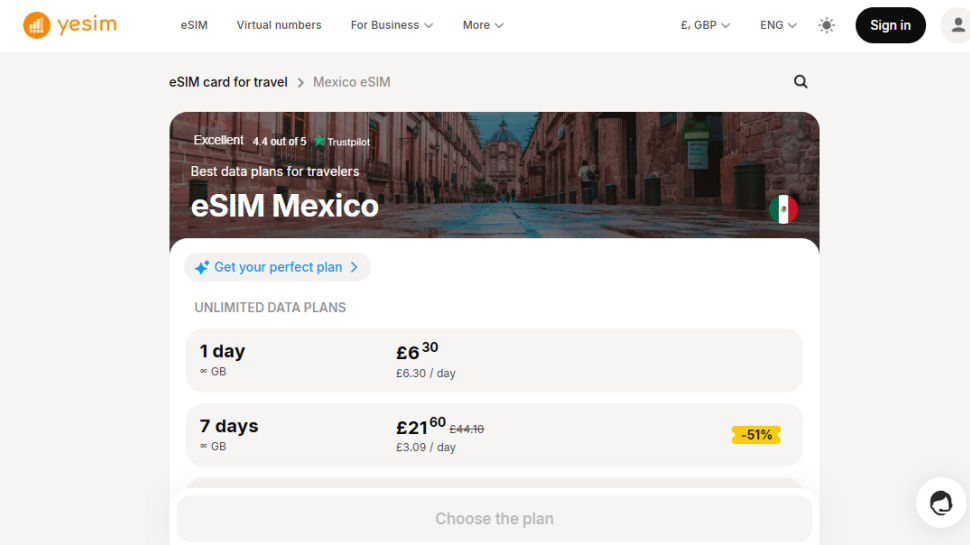Open the £, GBP currency selector
Image resolution: width=970 pixels, height=545 pixels.
[705, 25]
